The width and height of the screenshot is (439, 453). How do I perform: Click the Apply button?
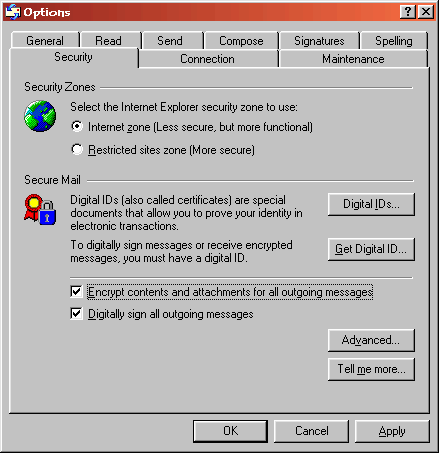[x=392, y=431]
